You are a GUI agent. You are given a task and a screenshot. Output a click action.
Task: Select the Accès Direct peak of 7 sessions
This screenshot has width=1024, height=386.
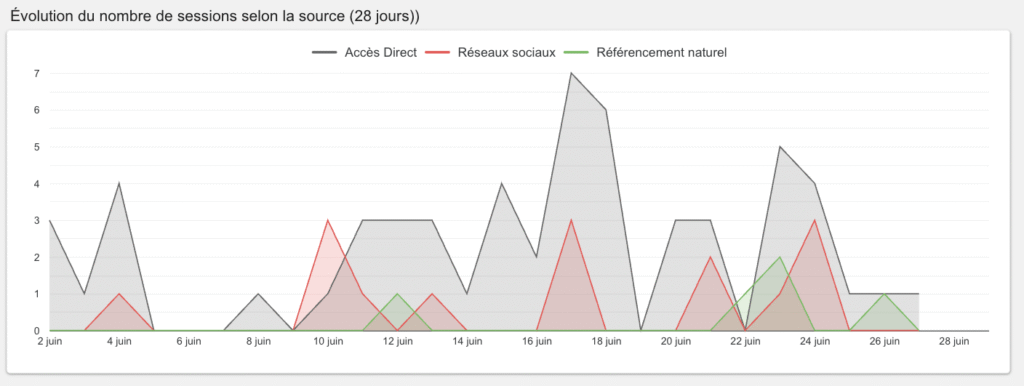click(x=571, y=73)
